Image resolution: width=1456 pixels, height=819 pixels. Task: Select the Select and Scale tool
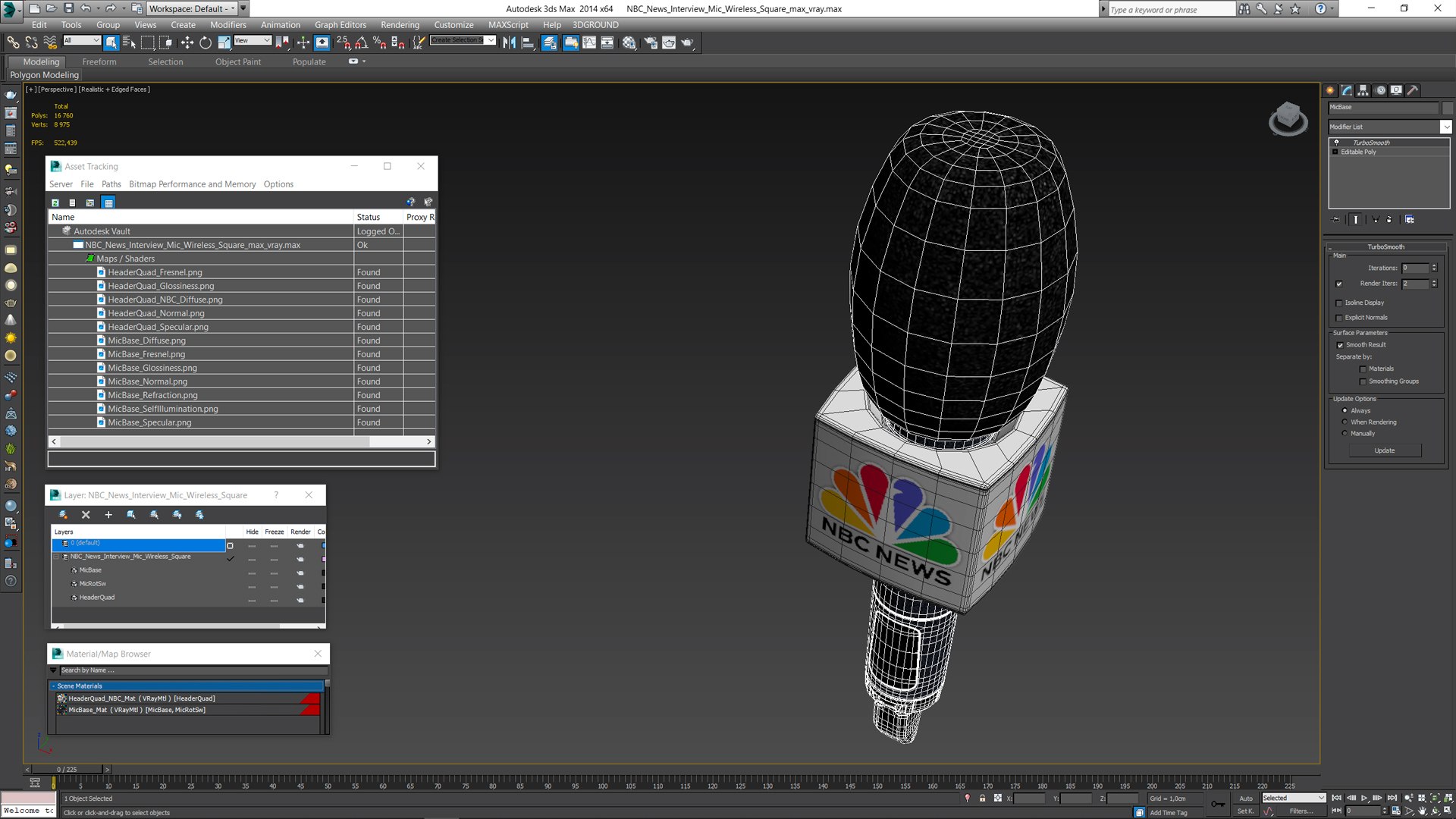(224, 42)
